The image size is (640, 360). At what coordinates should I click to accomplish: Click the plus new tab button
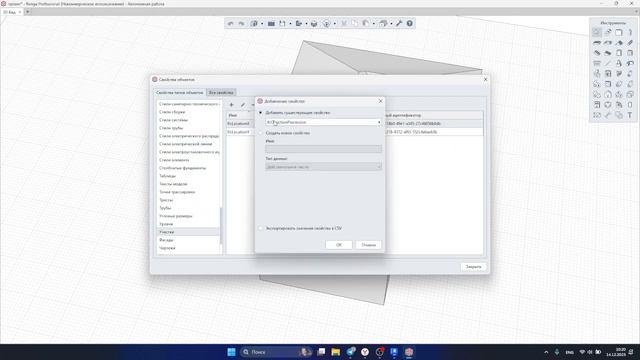(x=28, y=12)
